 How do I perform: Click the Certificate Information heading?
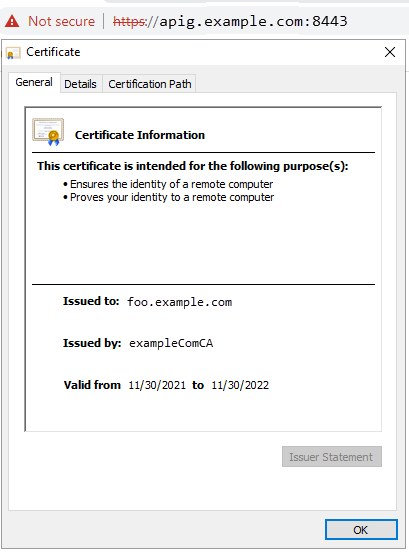140,135
